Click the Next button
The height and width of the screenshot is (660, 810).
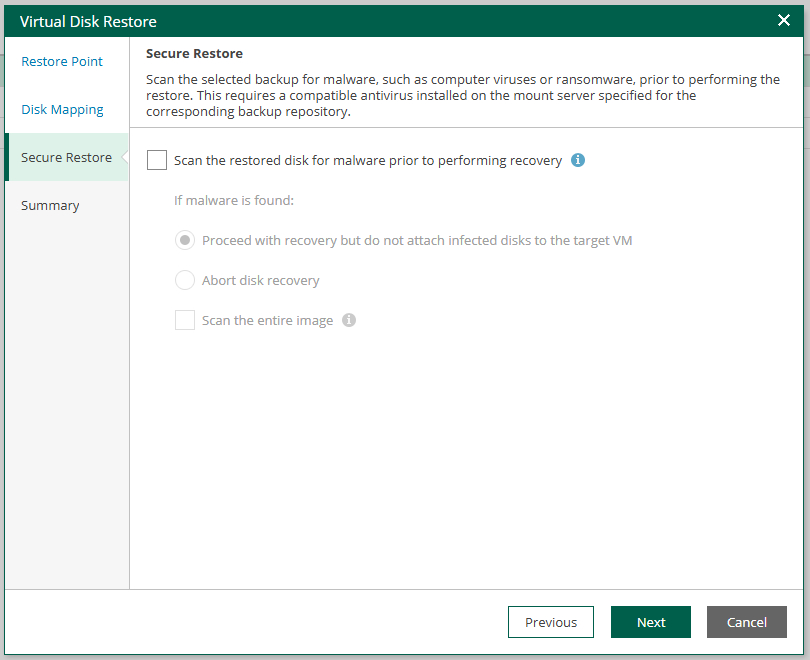[x=650, y=622]
